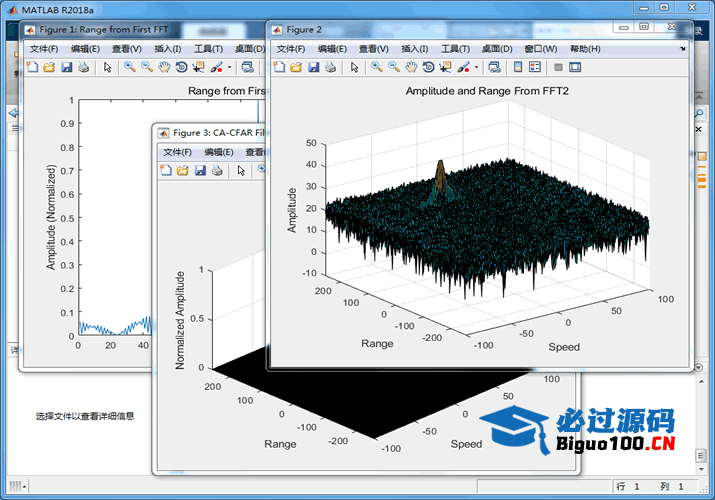Open 窗口(W) menu in Figure 2

coord(540,49)
